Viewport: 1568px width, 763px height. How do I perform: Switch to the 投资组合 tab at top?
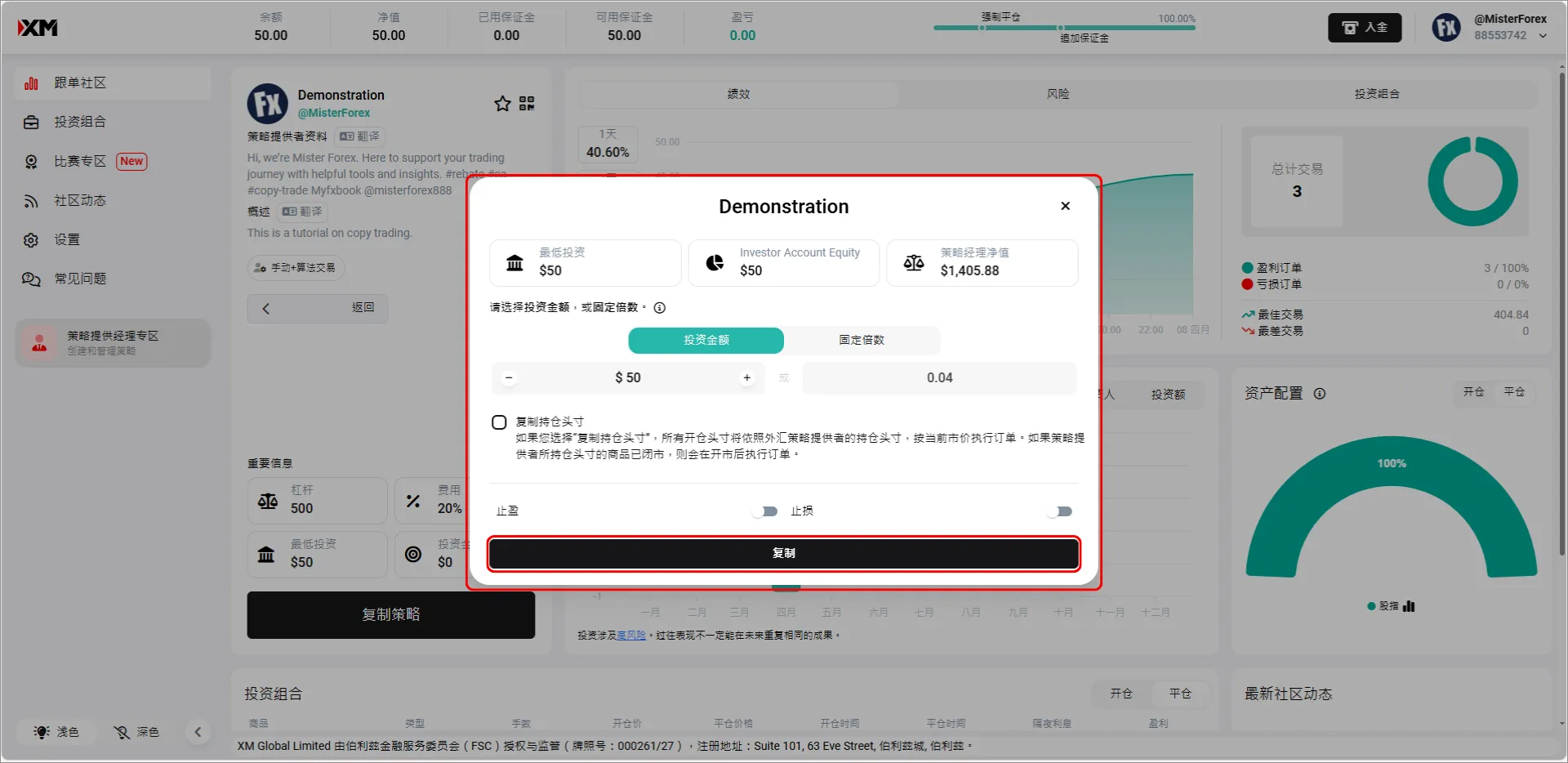pos(1377,95)
